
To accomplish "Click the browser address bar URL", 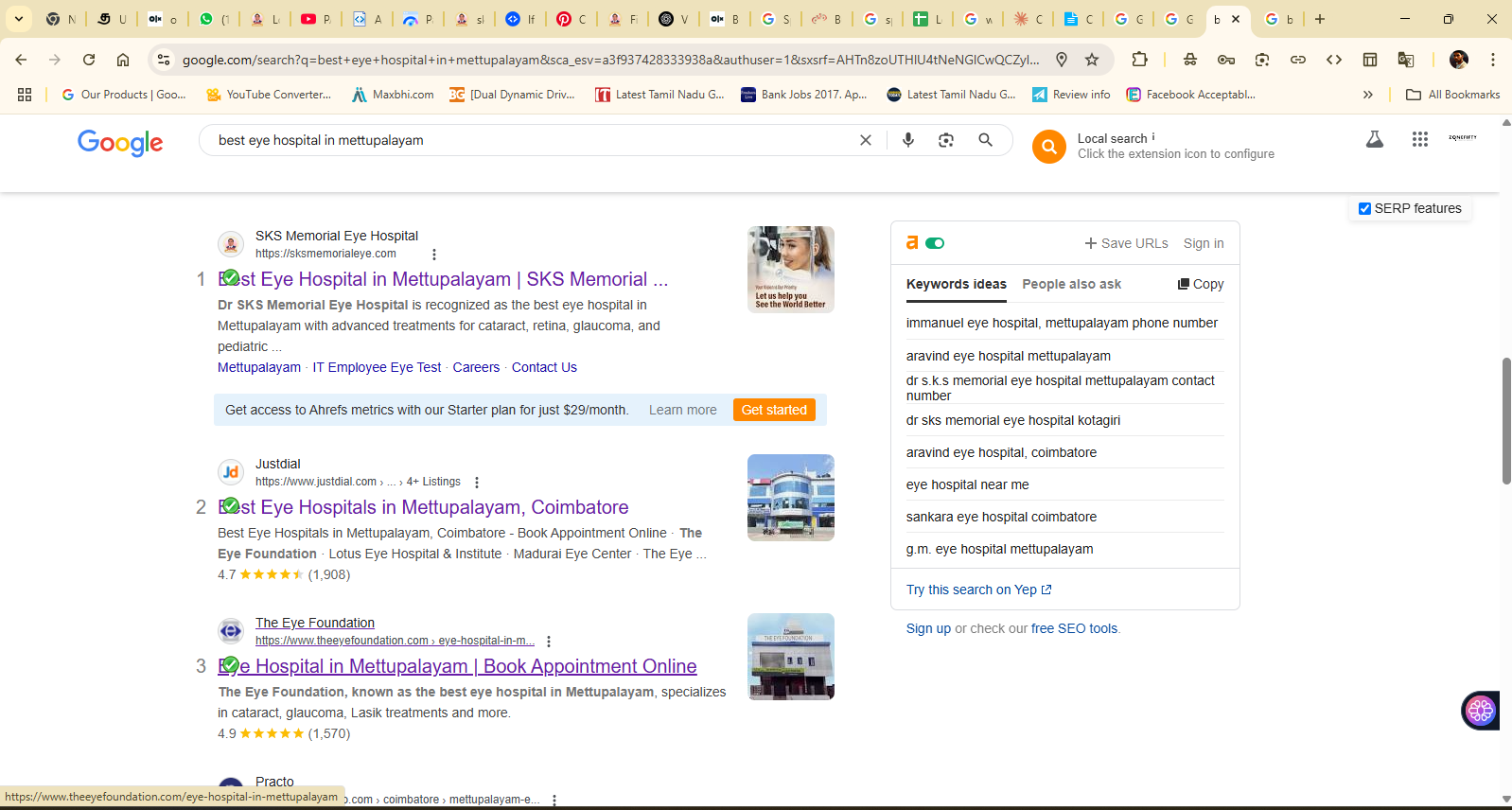I will 610,60.
